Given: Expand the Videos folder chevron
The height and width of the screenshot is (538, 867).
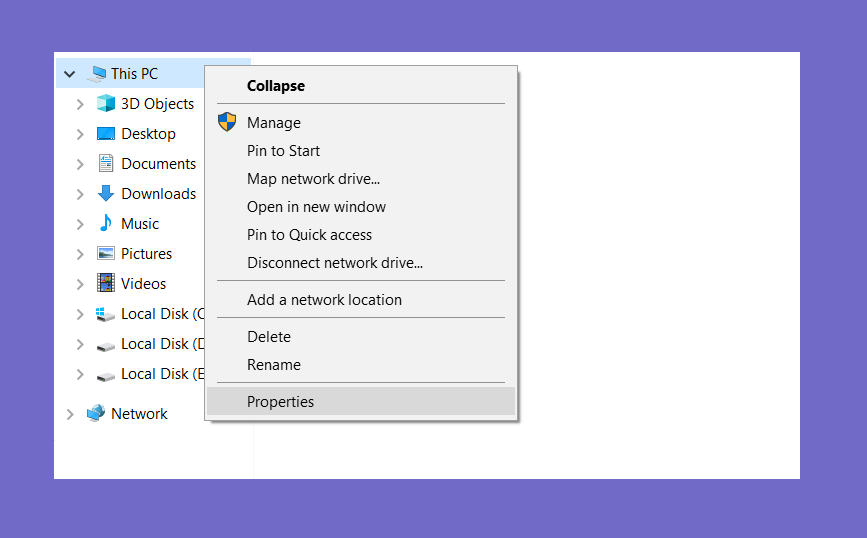Looking at the screenshot, I should point(80,284).
